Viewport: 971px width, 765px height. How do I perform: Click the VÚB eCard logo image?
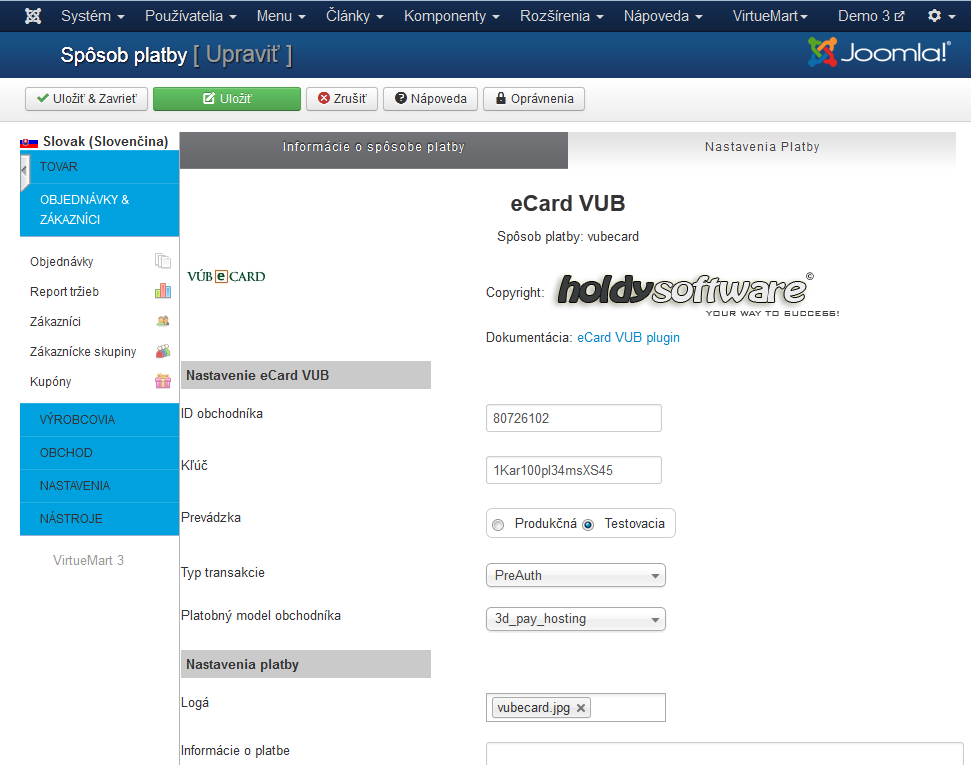[226, 276]
